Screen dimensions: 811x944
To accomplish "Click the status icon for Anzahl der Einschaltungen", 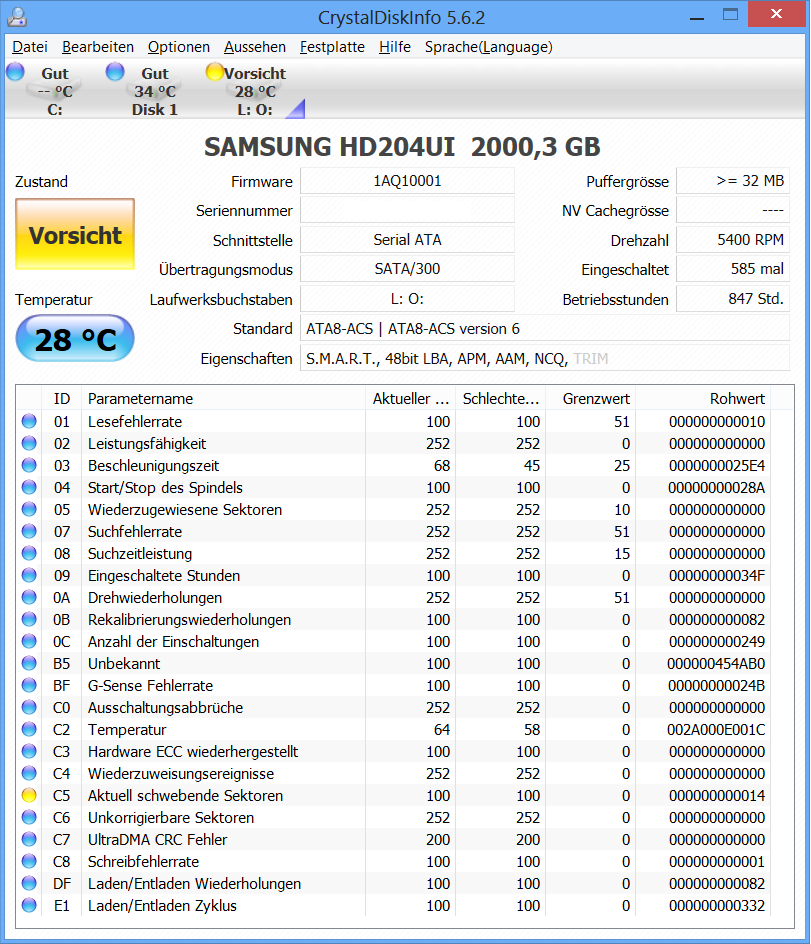I will click(x=29, y=641).
